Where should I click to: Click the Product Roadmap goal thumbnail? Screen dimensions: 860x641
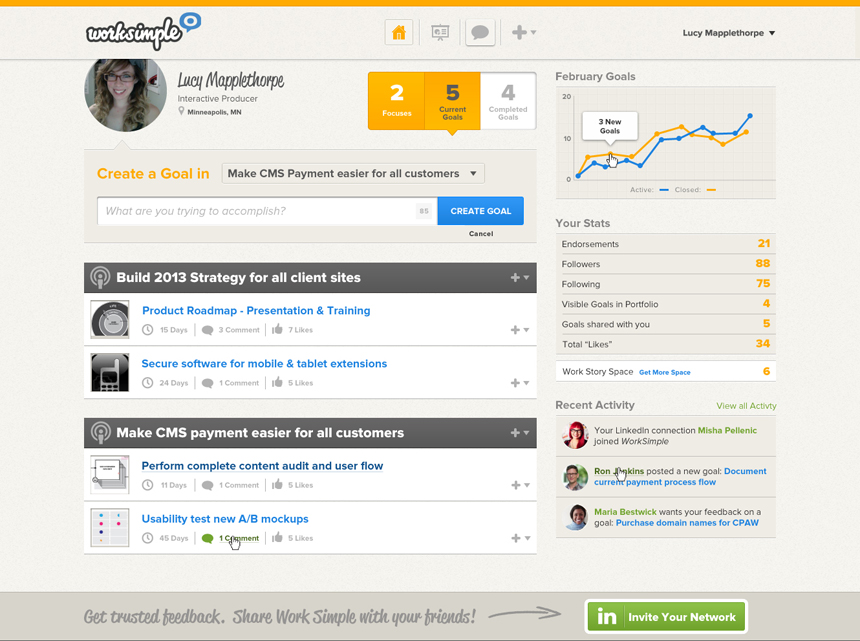click(110, 319)
